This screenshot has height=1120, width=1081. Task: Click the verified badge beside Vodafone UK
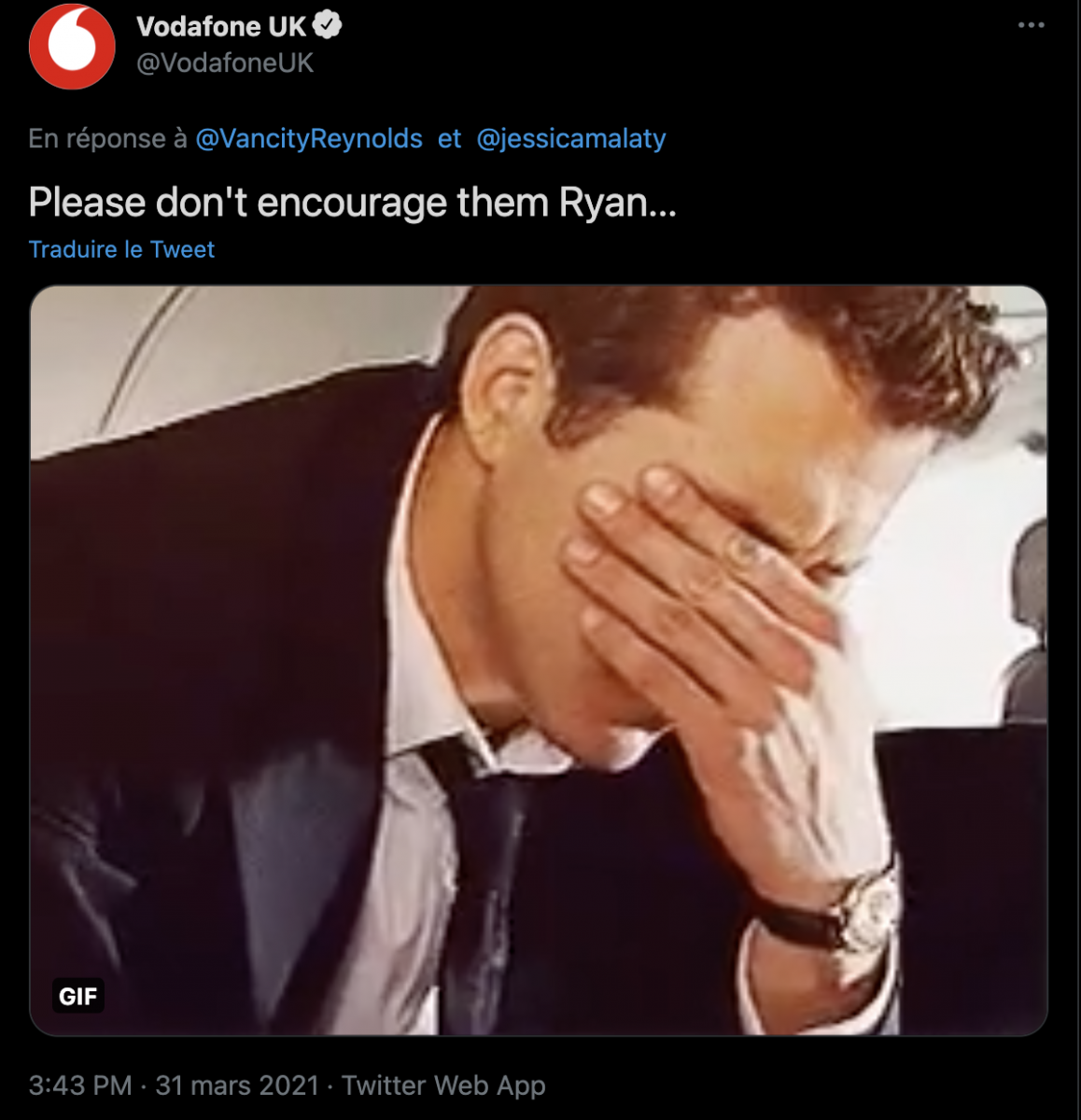coord(327,26)
